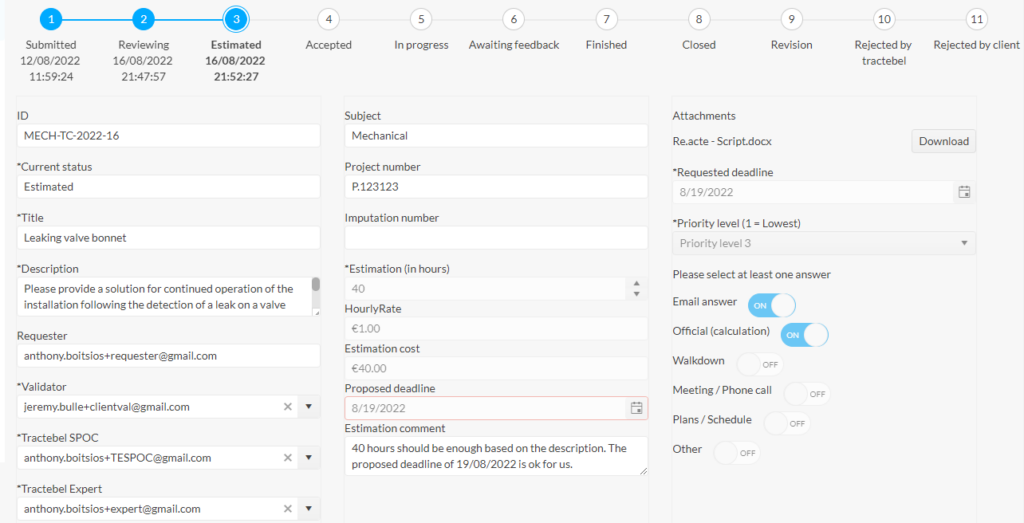The width and height of the screenshot is (1024, 523).
Task: Clear the Tractebel SPOC selection X icon
Action: pos(287,458)
